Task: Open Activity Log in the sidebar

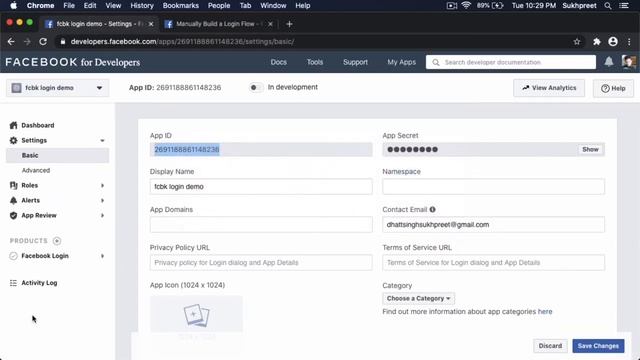Action: (x=39, y=283)
